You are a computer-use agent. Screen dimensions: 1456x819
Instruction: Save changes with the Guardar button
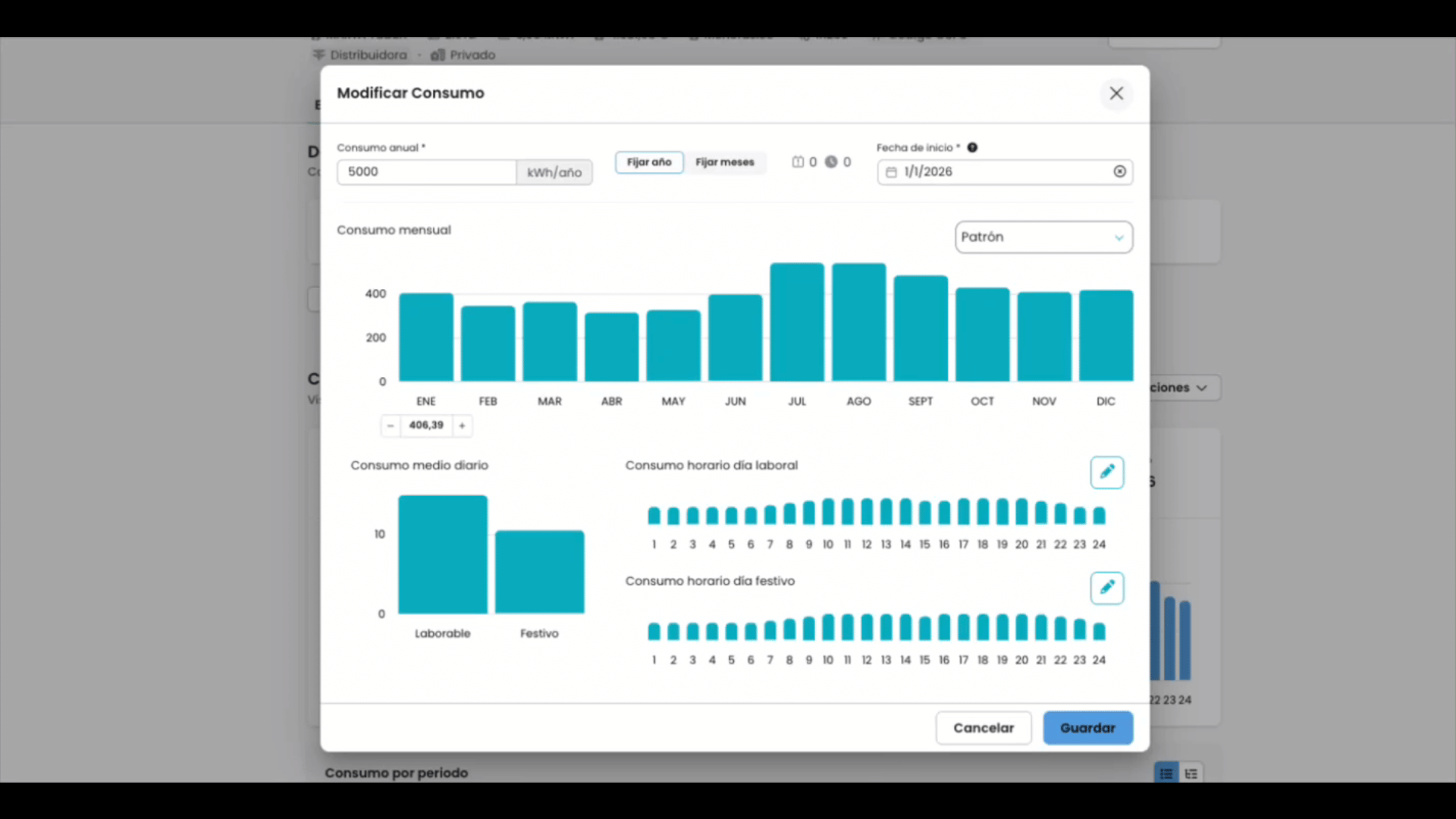(1087, 728)
